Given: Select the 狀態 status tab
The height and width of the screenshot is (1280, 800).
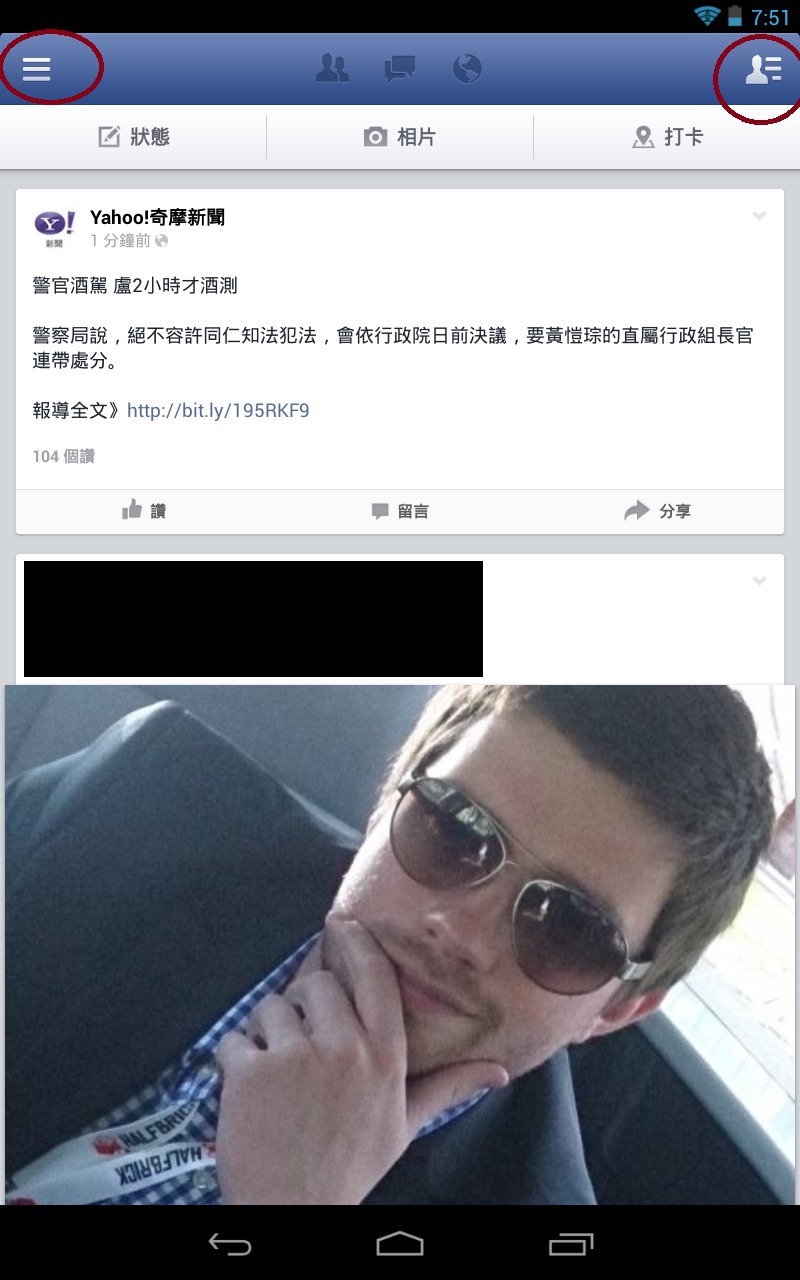Looking at the screenshot, I should click(x=134, y=137).
